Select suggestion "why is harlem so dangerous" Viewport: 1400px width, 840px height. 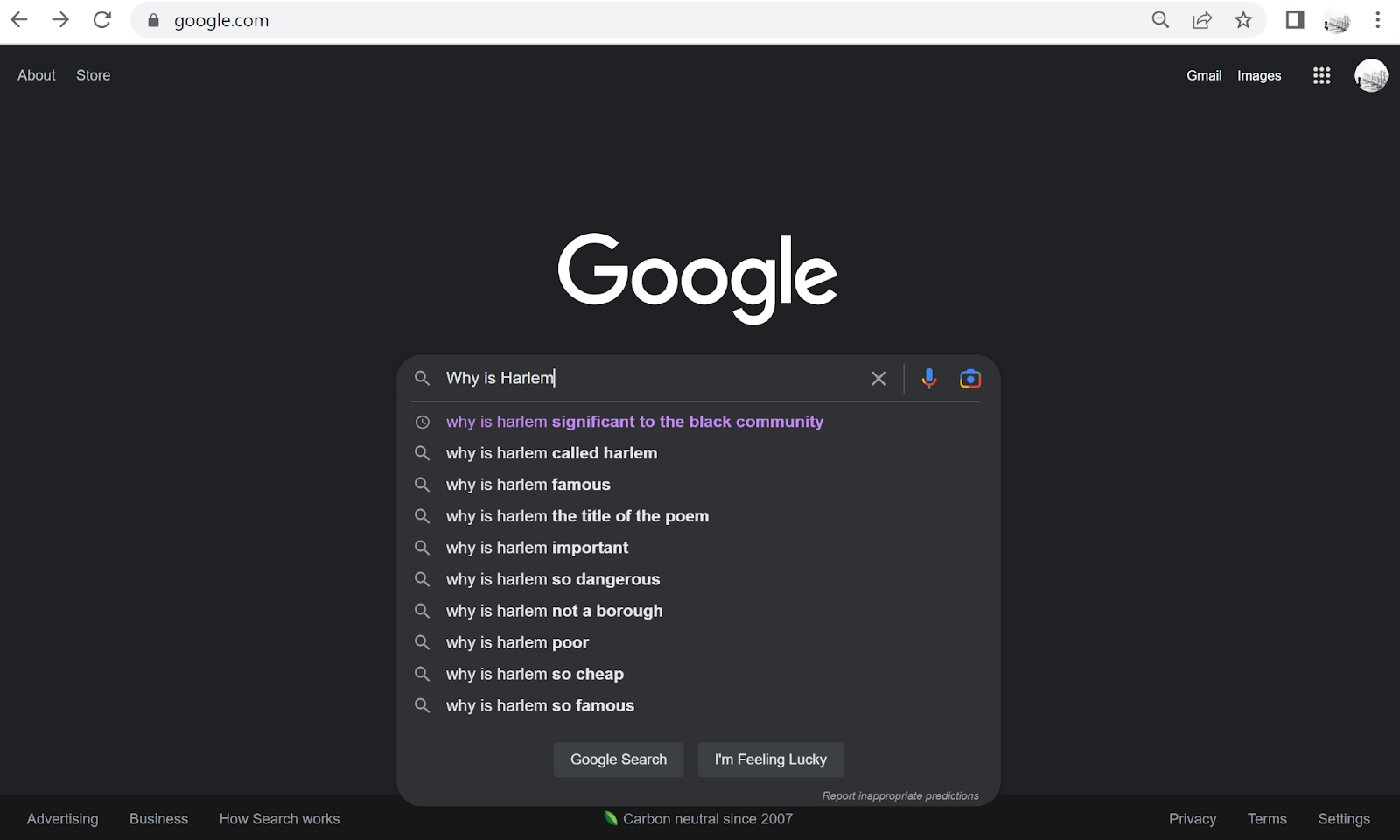(x=698, y=579)
